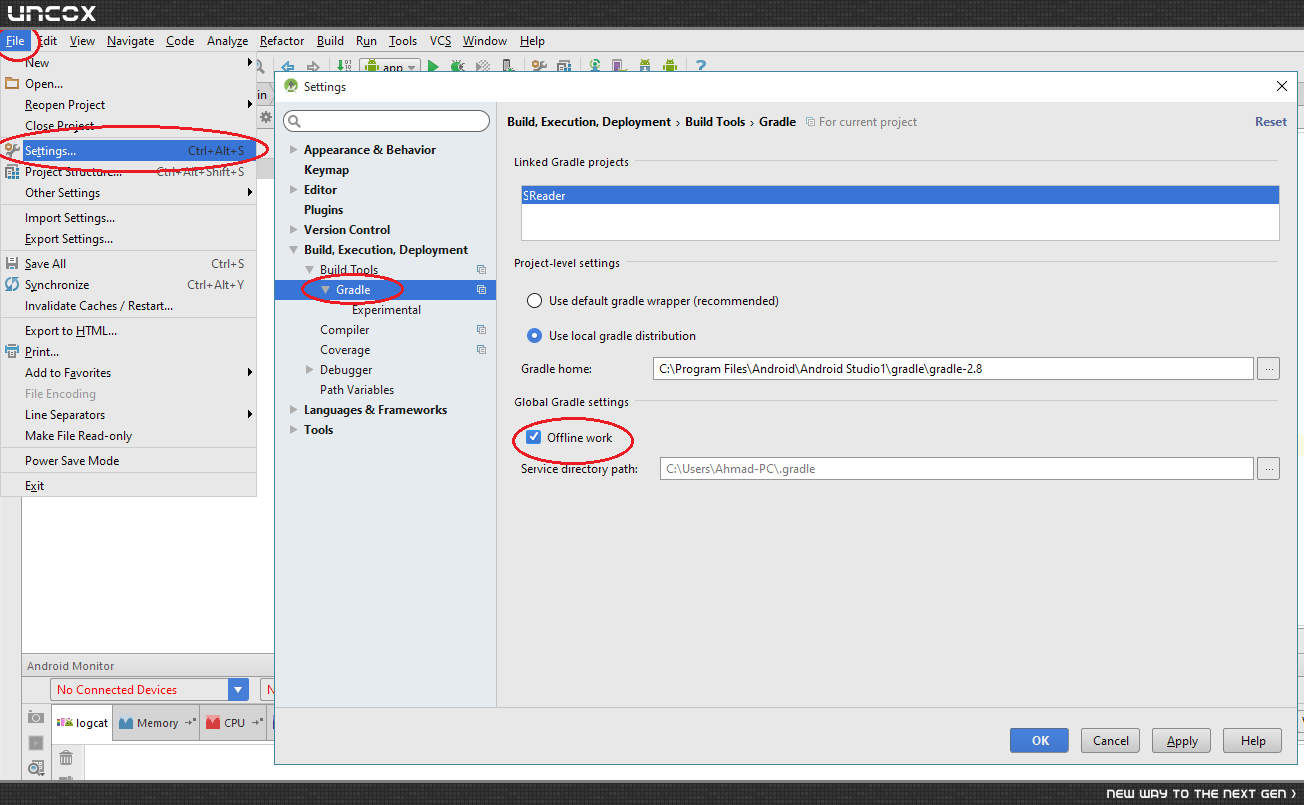Switch to the logcat tab
The width and height of the screenshot is (1304, 805).
pyautogui.click(x=82, y=723)
